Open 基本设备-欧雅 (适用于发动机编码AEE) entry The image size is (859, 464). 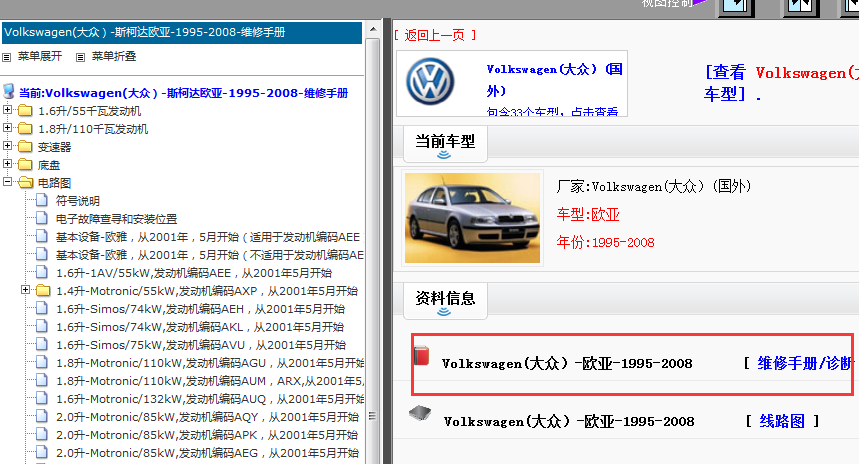pyautogui.click(x=208, y=237)
